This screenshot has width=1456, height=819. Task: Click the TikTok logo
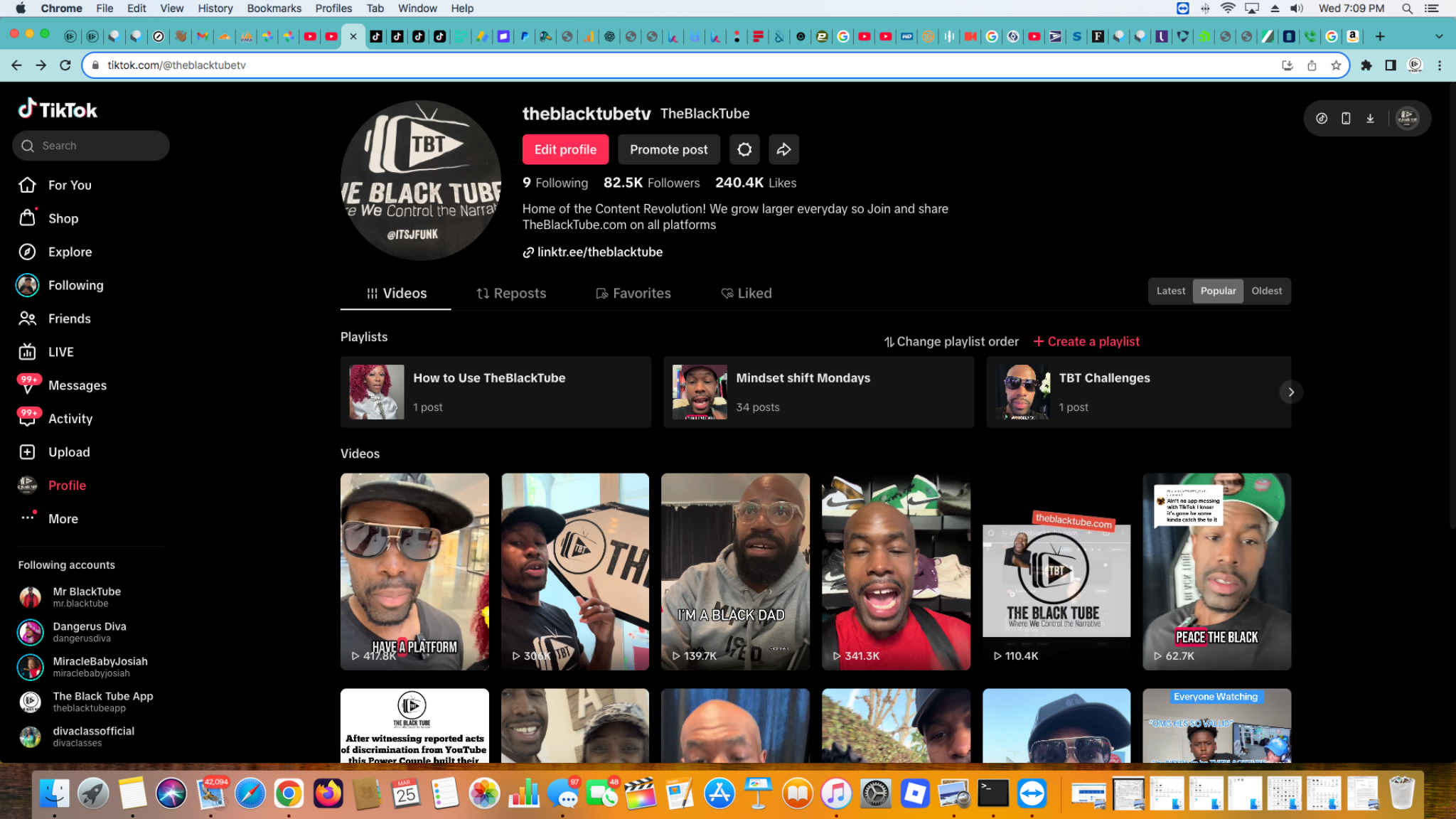click(x=57, y=109)
